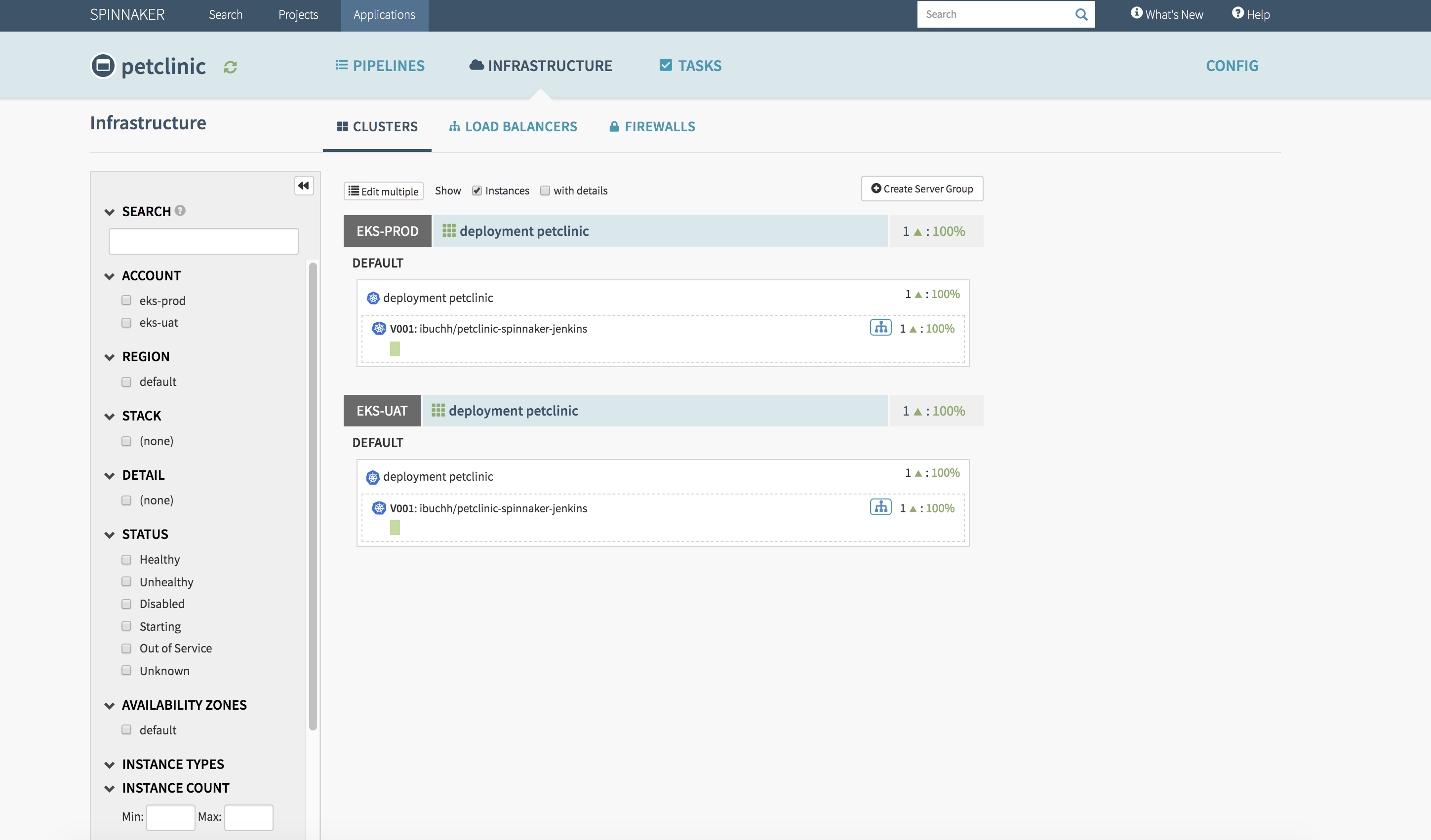The width and height of the screenshot is (1431, 840).
Task: Select green instance square in EKS-UAT server group
Action: point(395,528)
